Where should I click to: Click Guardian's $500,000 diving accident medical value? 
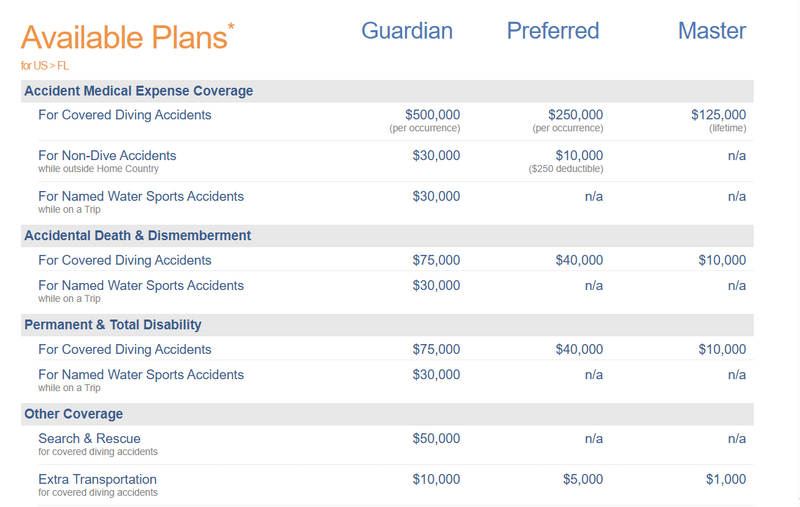click(x=432, y=115)
